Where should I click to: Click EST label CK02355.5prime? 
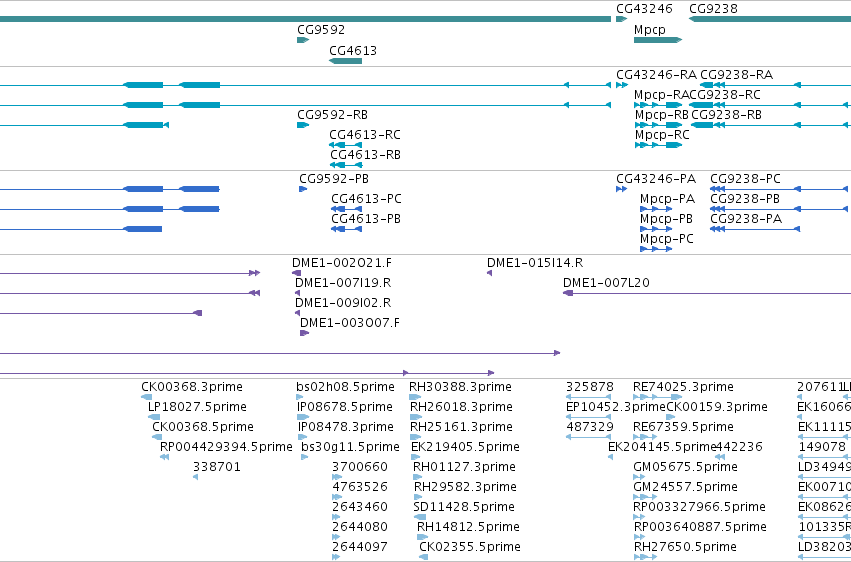coord(469,547)
